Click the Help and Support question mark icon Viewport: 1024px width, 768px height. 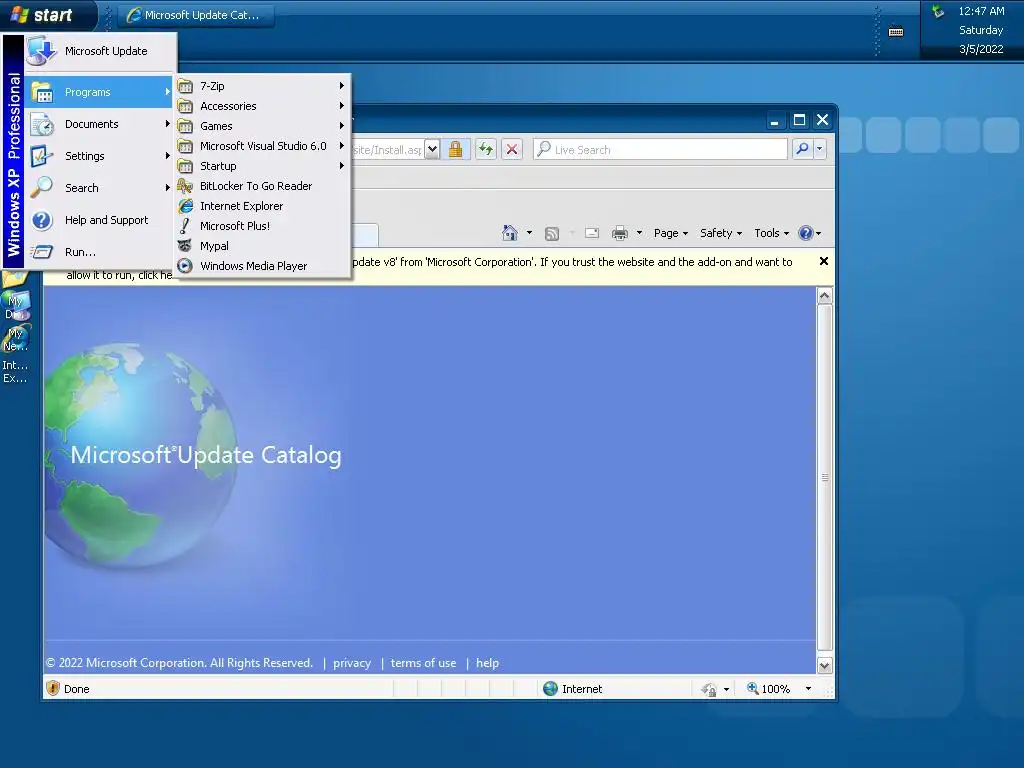[42, 220]
